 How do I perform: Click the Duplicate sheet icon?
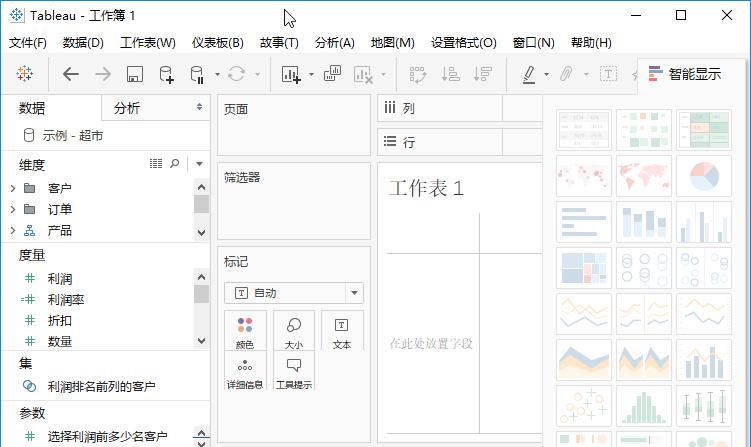click(x=332, y=73)
